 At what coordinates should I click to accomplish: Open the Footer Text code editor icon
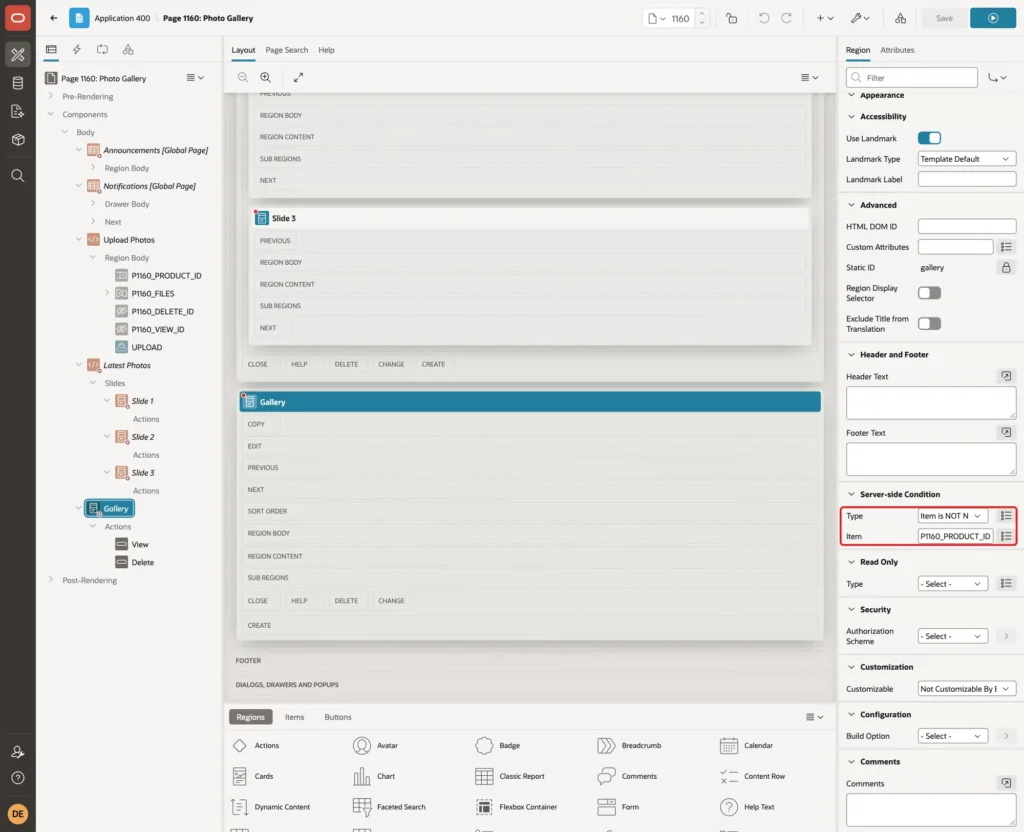tap(1006, 432)
